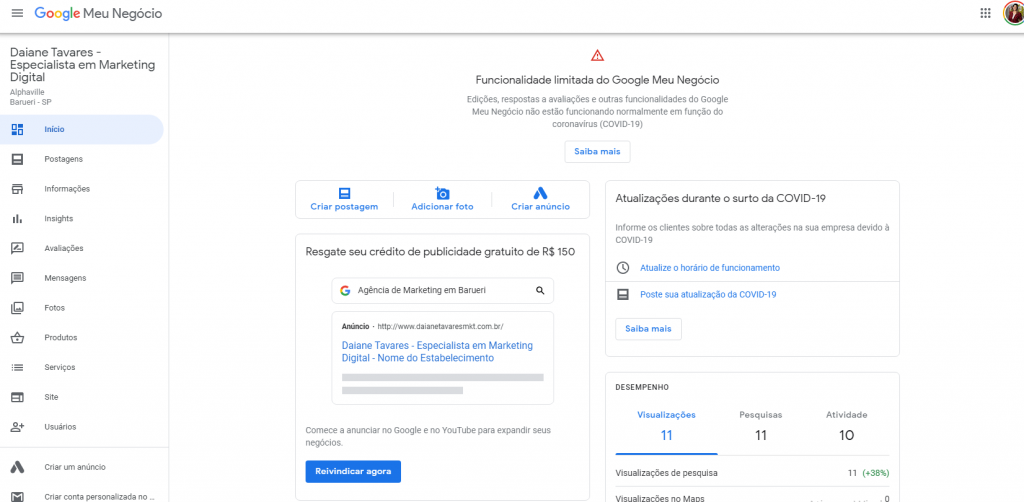This screenshot has height=502, width=1024.
Task: Open the Google apps grid
Action: [985, 13]
